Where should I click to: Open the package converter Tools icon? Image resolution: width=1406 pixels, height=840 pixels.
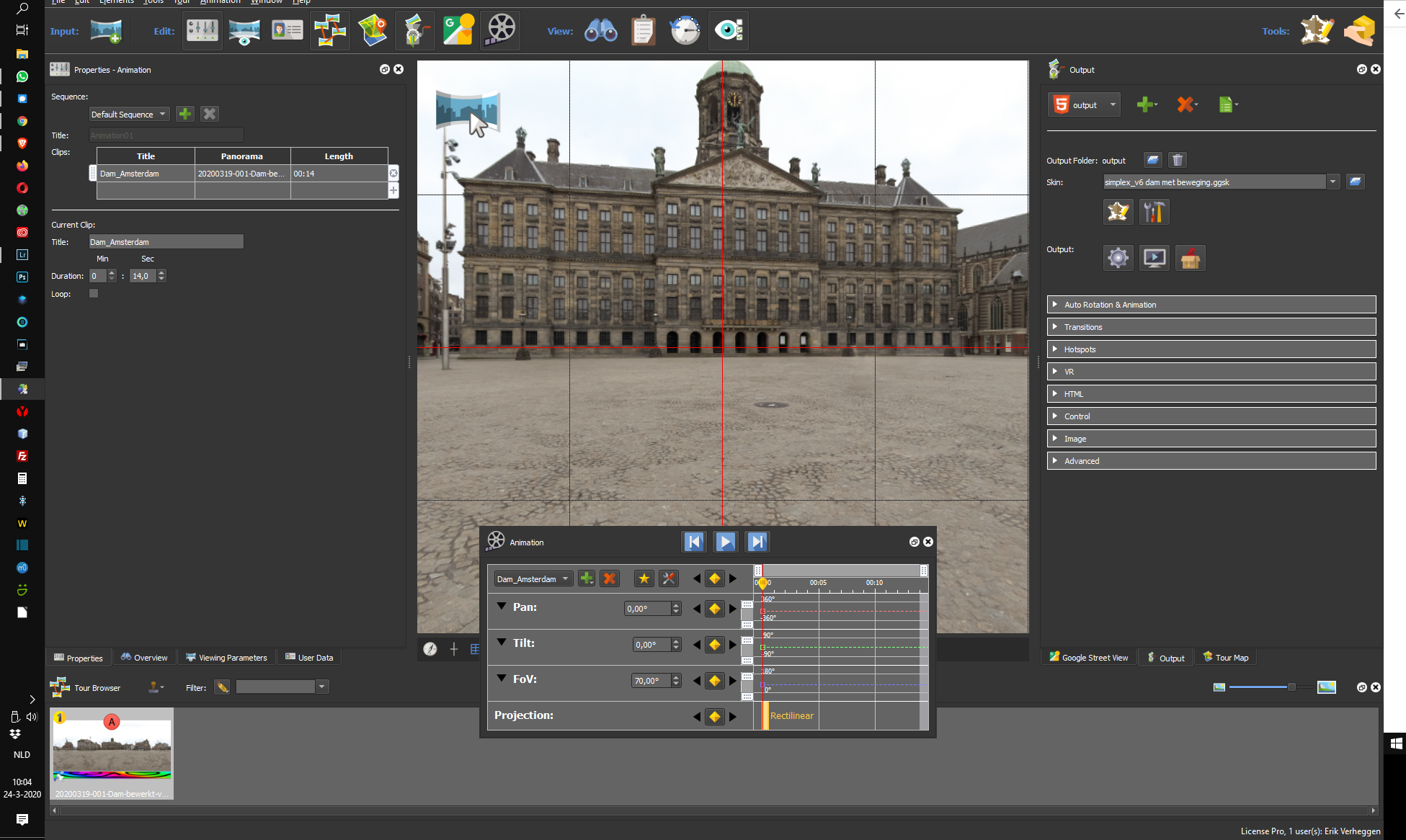(x=1359, y=31)
